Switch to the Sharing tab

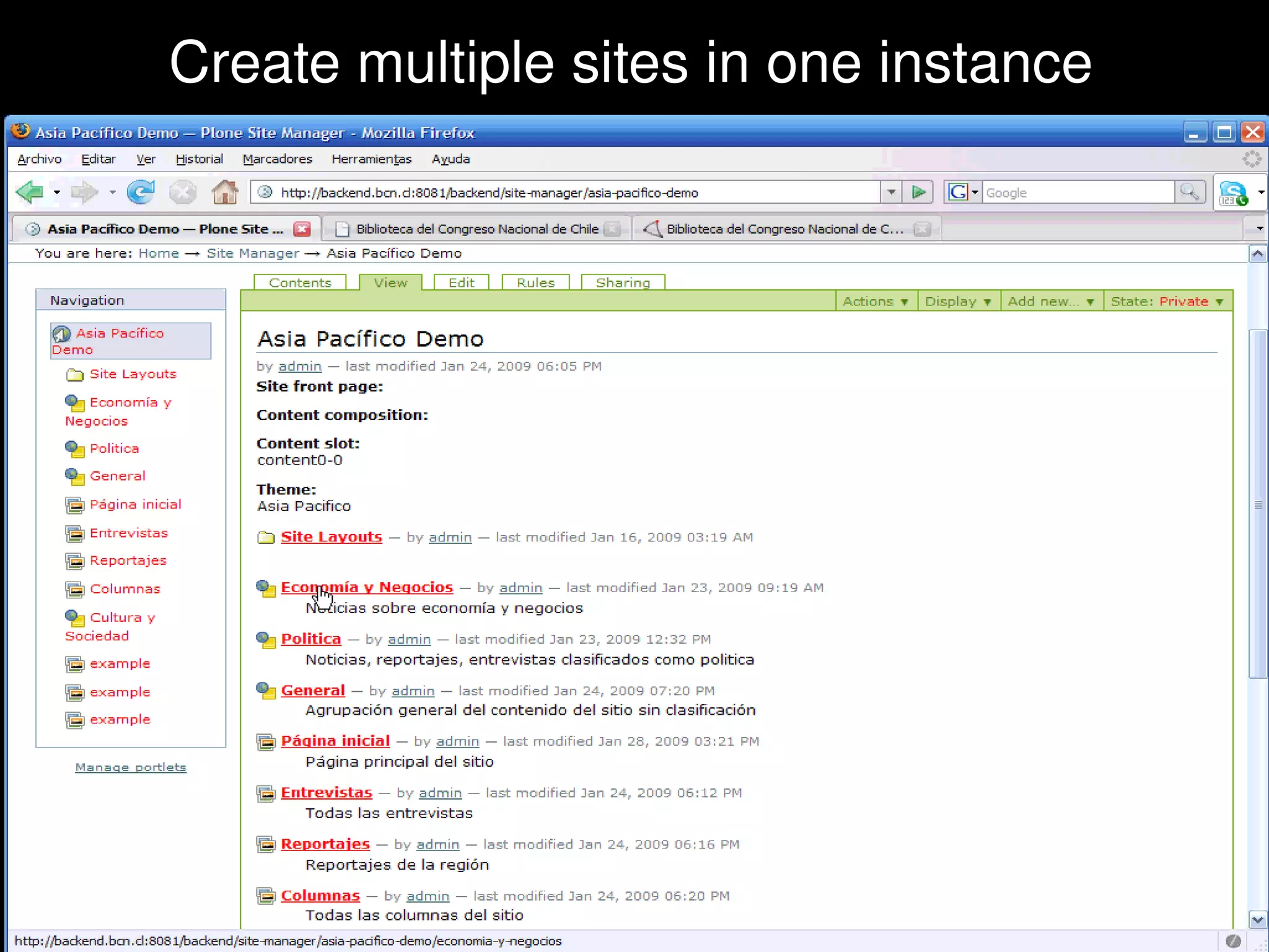(x=623, y=283)
